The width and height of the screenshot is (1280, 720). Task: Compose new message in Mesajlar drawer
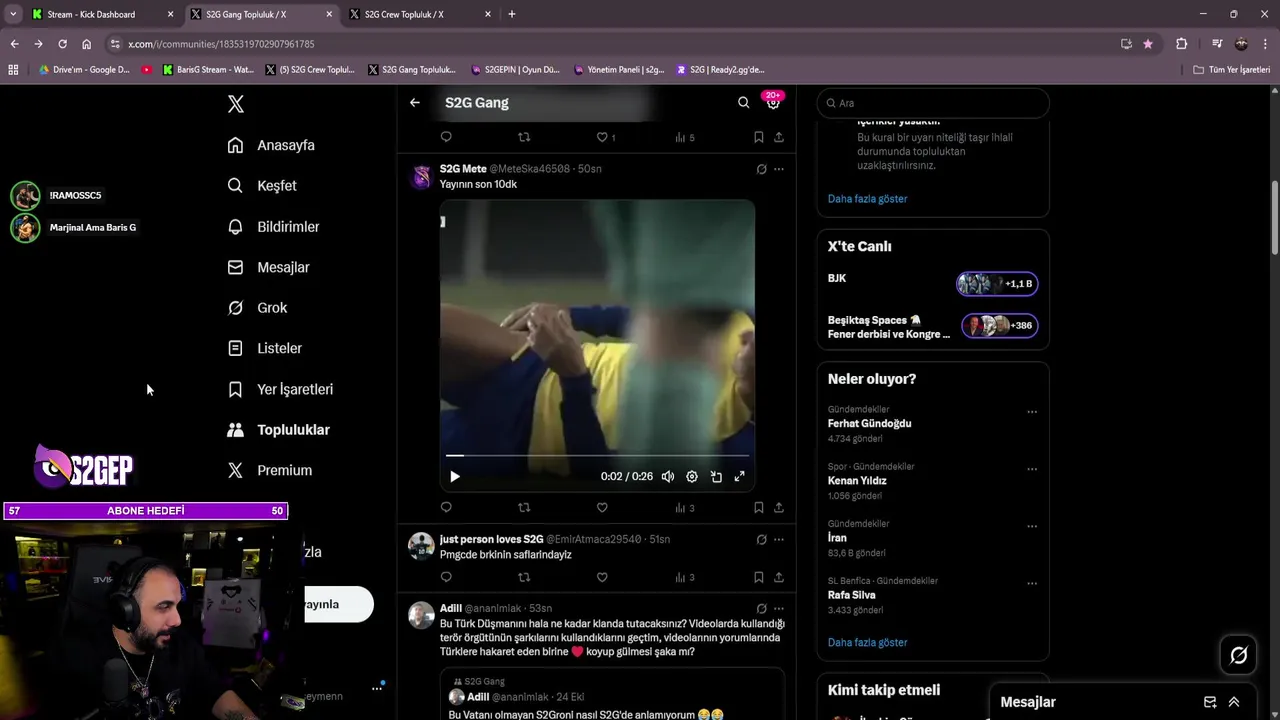(x=1210, y=702)
